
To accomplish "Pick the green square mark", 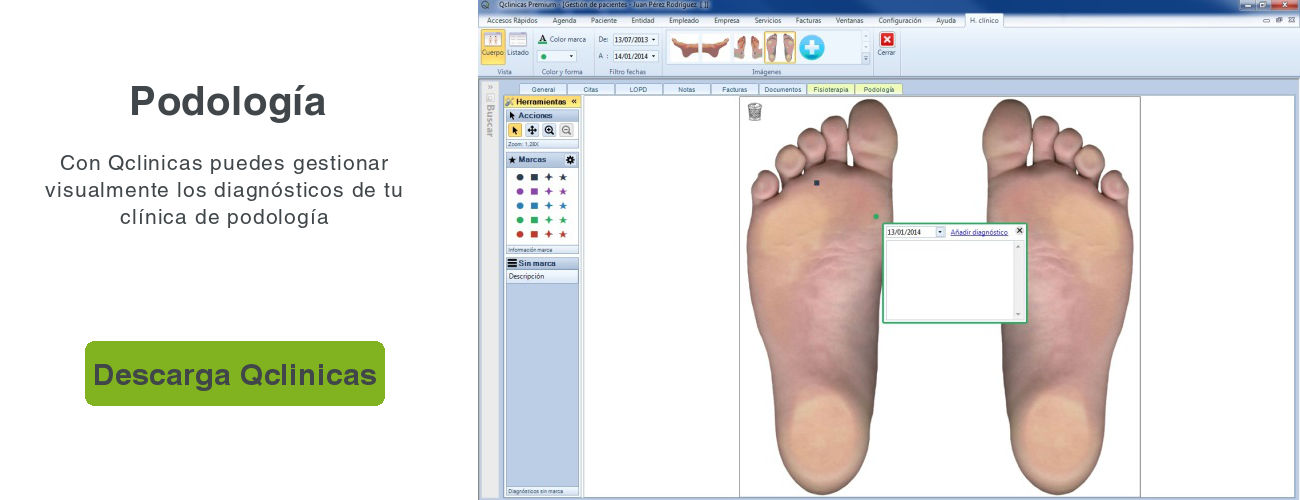I will [x=534, y=220].
